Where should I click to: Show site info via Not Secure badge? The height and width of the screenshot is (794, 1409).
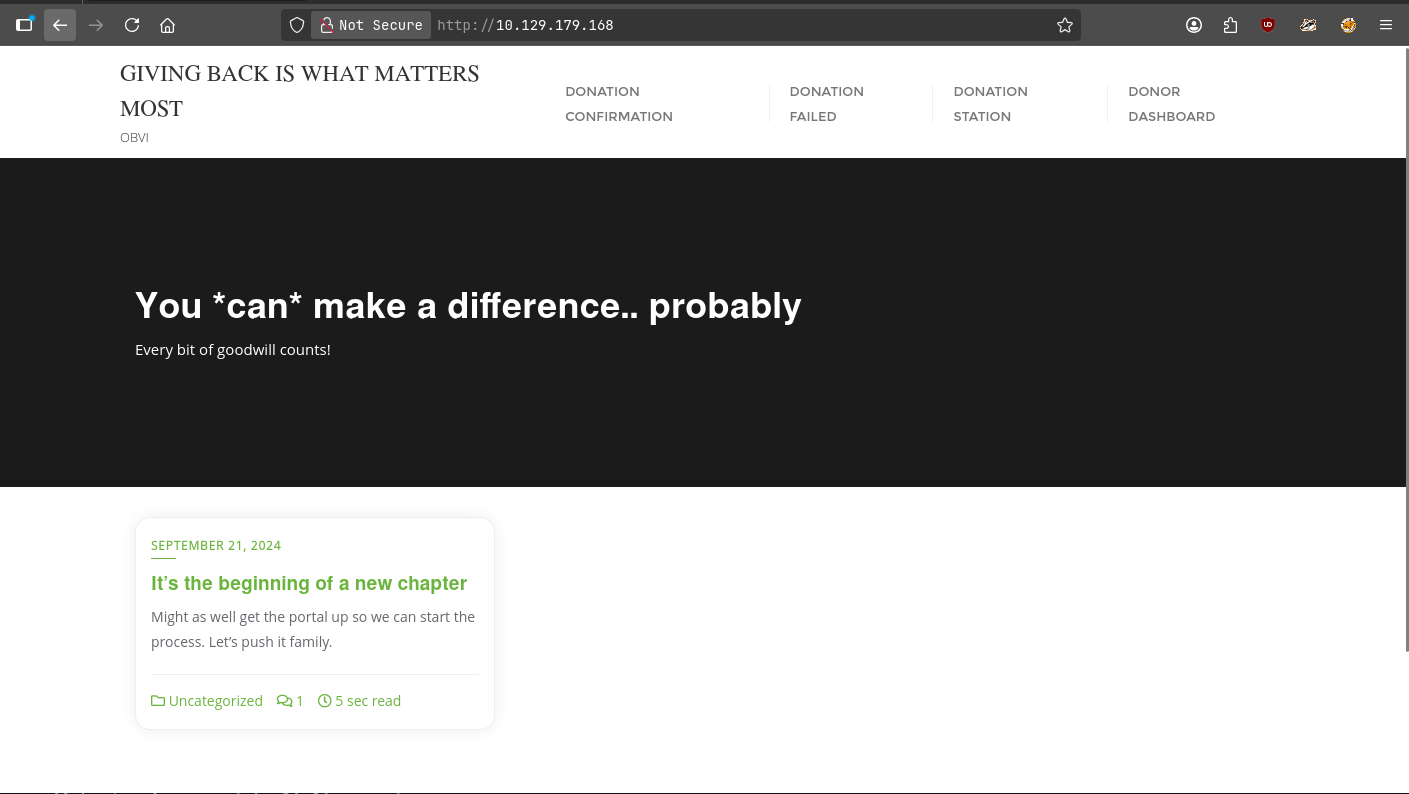coord(371,25)
